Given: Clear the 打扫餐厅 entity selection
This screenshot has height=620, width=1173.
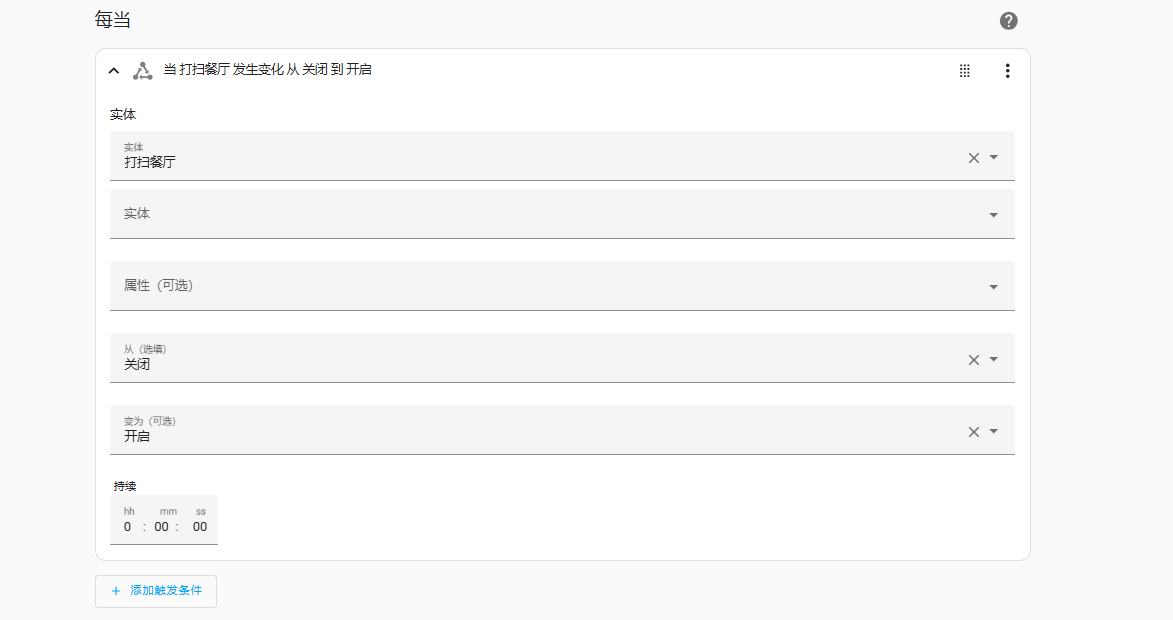Looking at the screenshot, I should click(x=973, y=158).
